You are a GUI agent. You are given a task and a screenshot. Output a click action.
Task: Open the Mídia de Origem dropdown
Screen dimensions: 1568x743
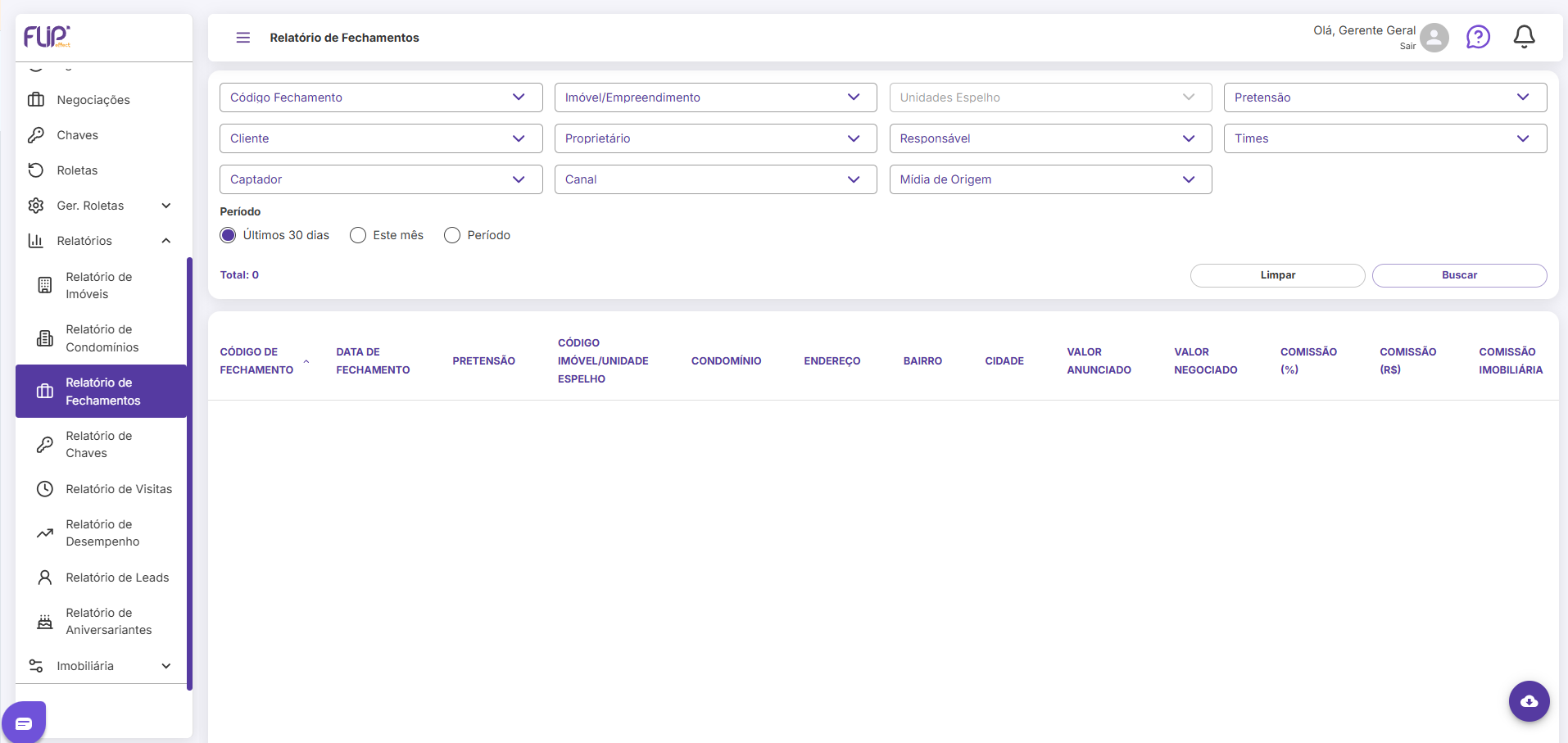click(1050, 179)
